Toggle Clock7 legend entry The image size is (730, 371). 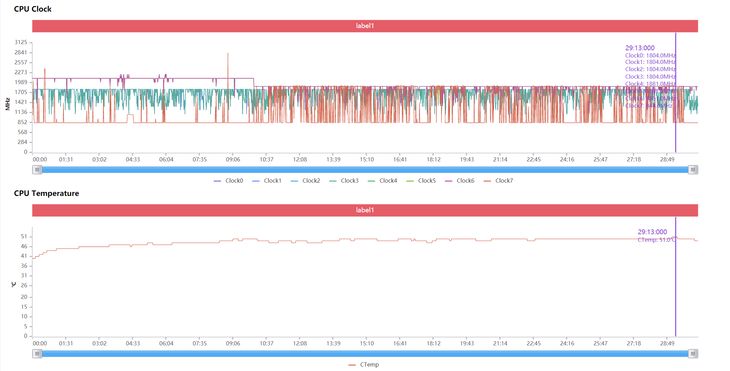[499, 181]
